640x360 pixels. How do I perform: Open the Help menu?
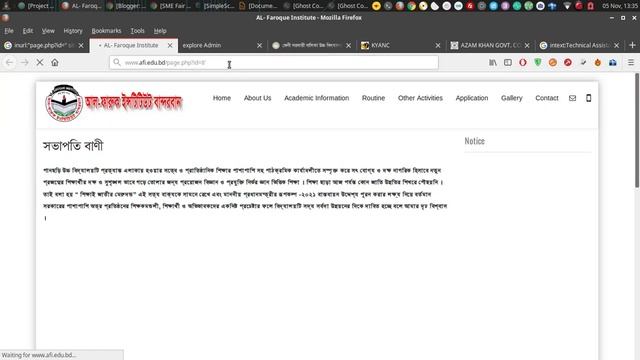click(x=160, y=31)
